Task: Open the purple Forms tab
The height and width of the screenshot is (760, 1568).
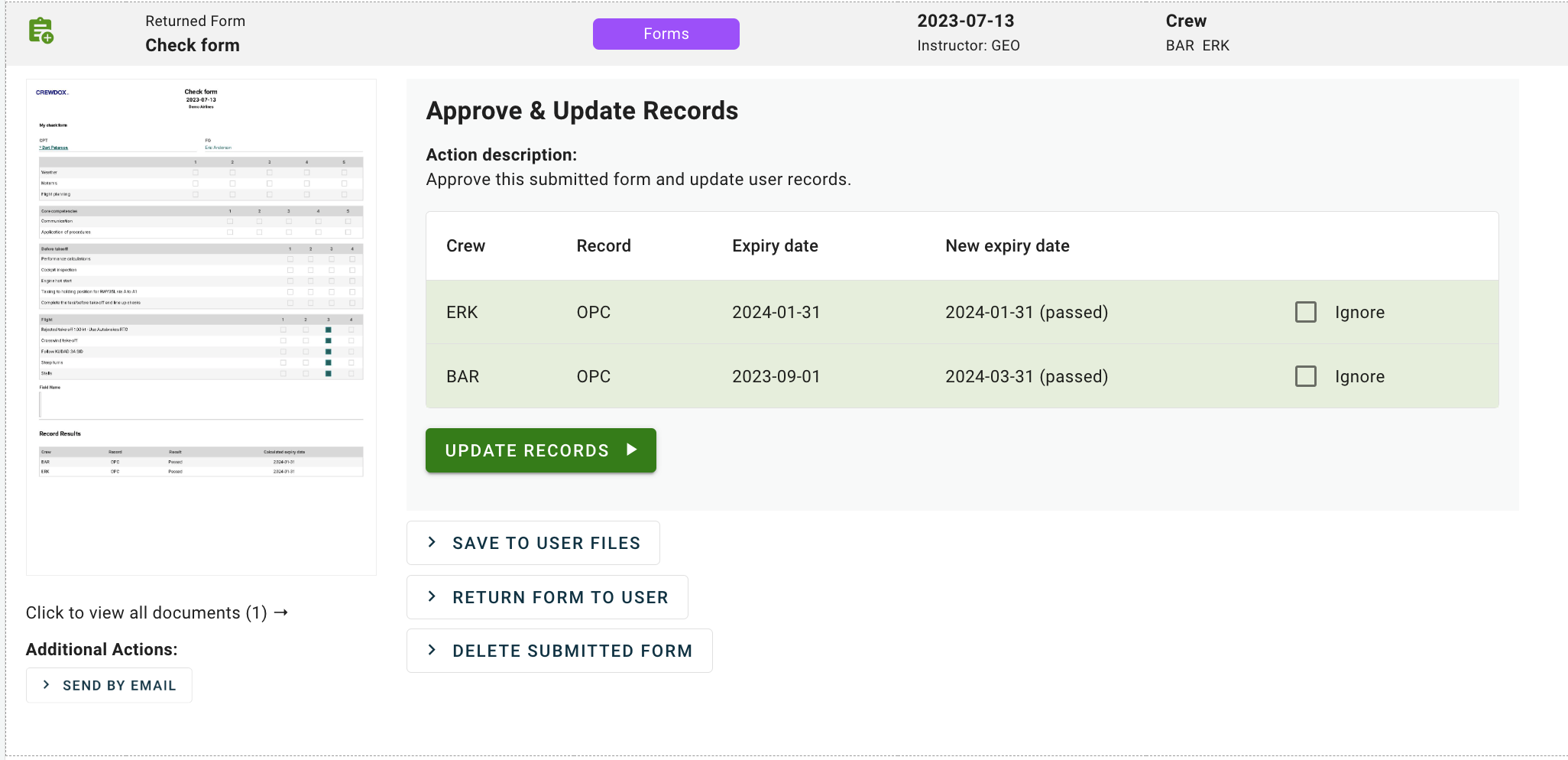Action: (x=666, y=34)
